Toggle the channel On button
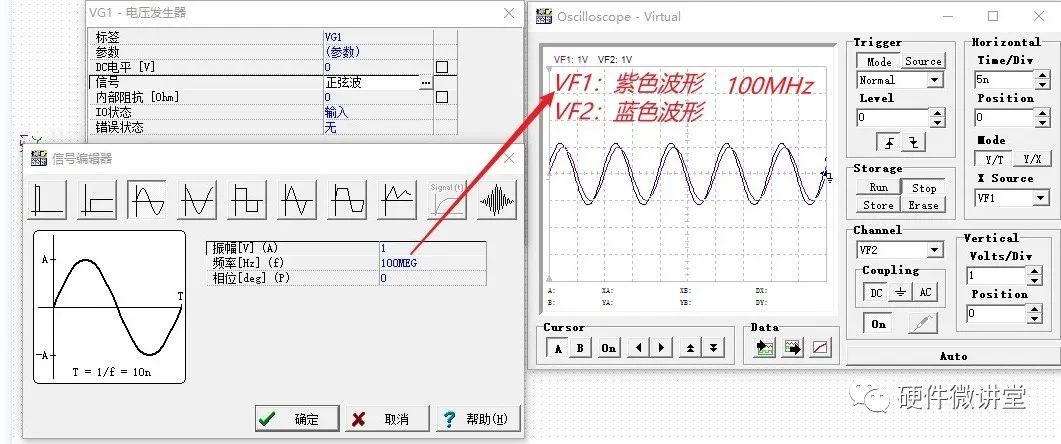Image resolution: width=1061 pixels, height=444 pixels. pos(878,324)
